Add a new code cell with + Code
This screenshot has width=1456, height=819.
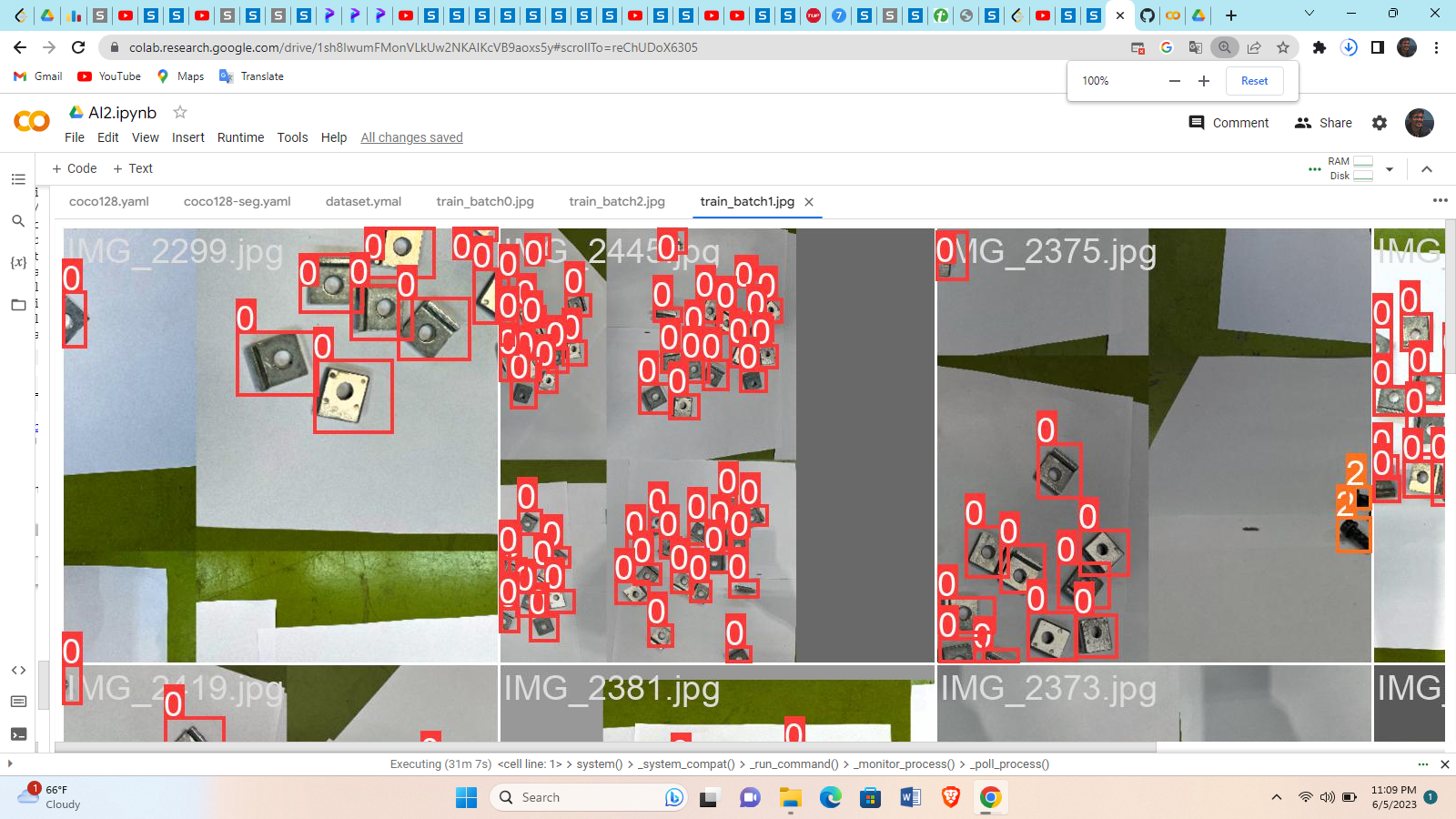click(74, 168)
